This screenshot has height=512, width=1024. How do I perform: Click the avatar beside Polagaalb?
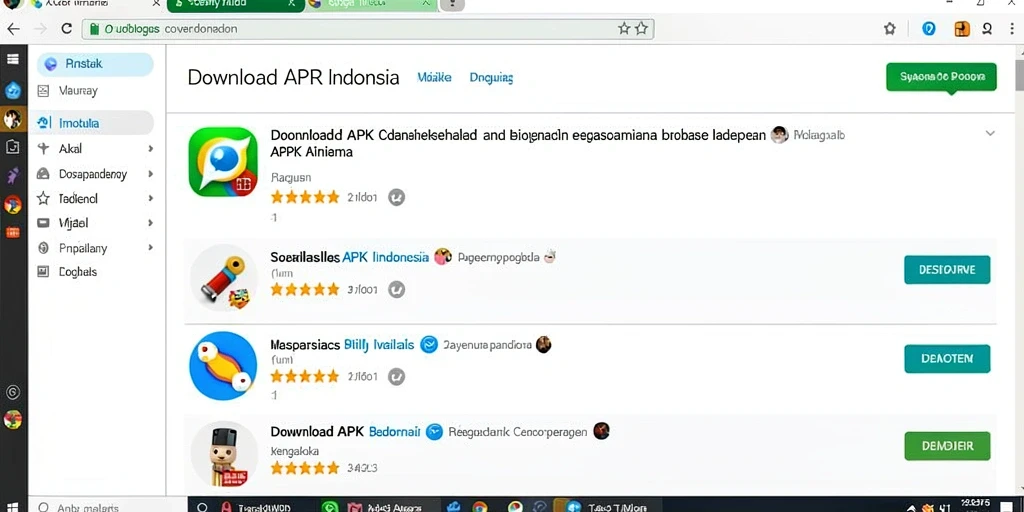[x=779, y=135]
